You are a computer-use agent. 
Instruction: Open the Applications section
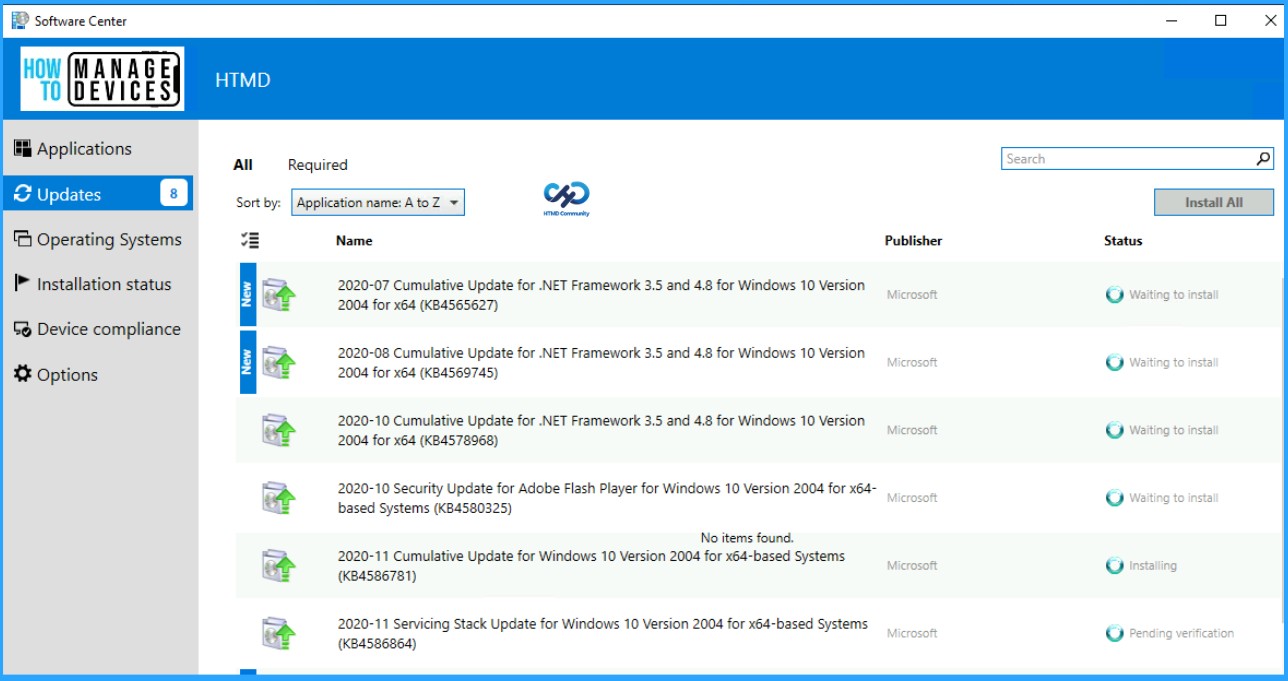click(x=98, y=149)
